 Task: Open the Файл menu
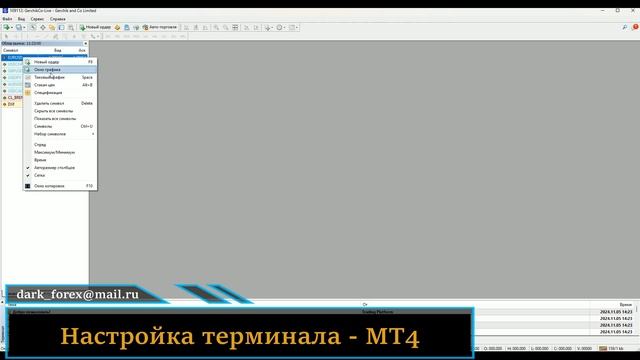7,19
